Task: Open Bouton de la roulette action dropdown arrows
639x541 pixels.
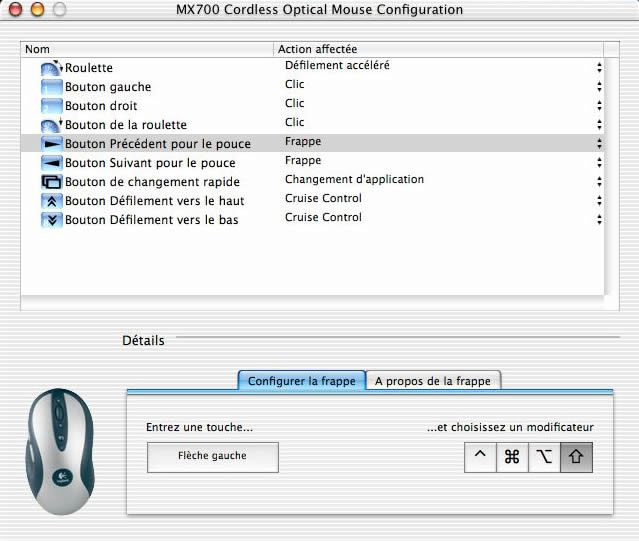Action: point(599,125)
